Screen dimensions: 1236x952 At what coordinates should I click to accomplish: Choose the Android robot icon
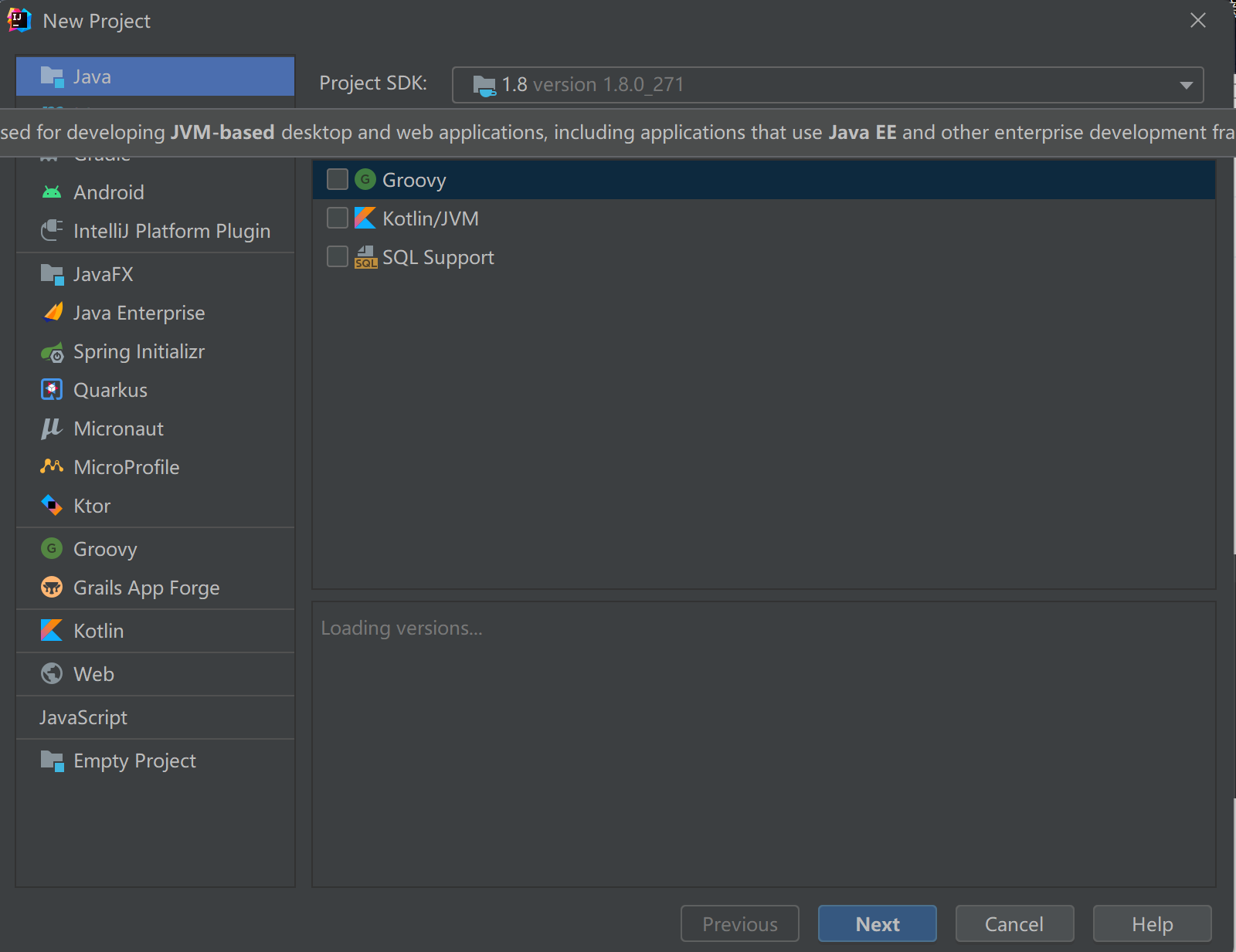pyautogui.click(x=52, y=192)
